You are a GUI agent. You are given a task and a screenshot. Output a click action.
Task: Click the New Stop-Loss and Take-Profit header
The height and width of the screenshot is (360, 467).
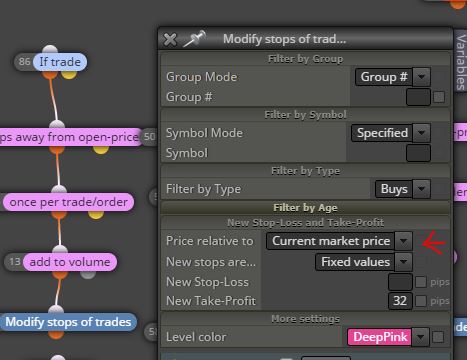pos(305,223)
